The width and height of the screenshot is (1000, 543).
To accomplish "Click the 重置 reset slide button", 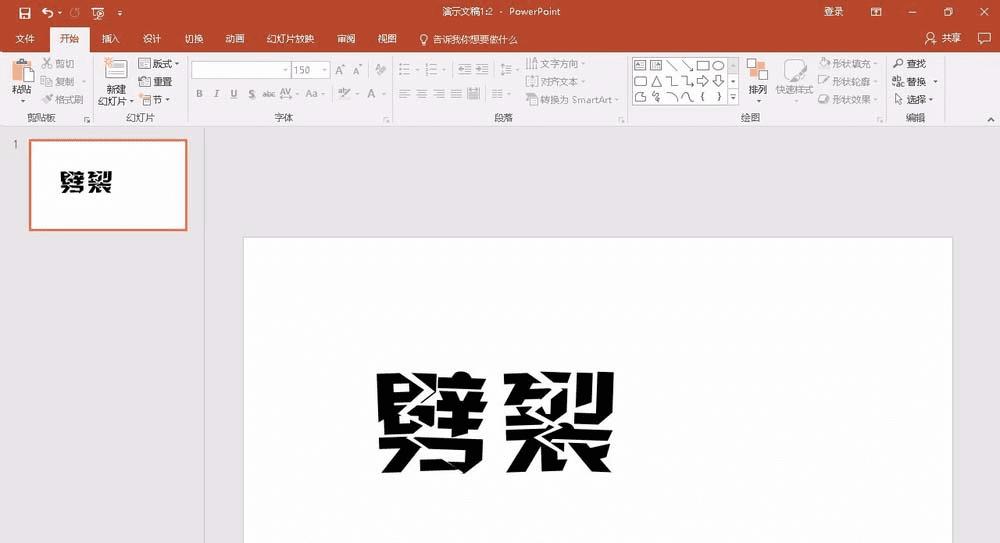I will pos(156,81).
